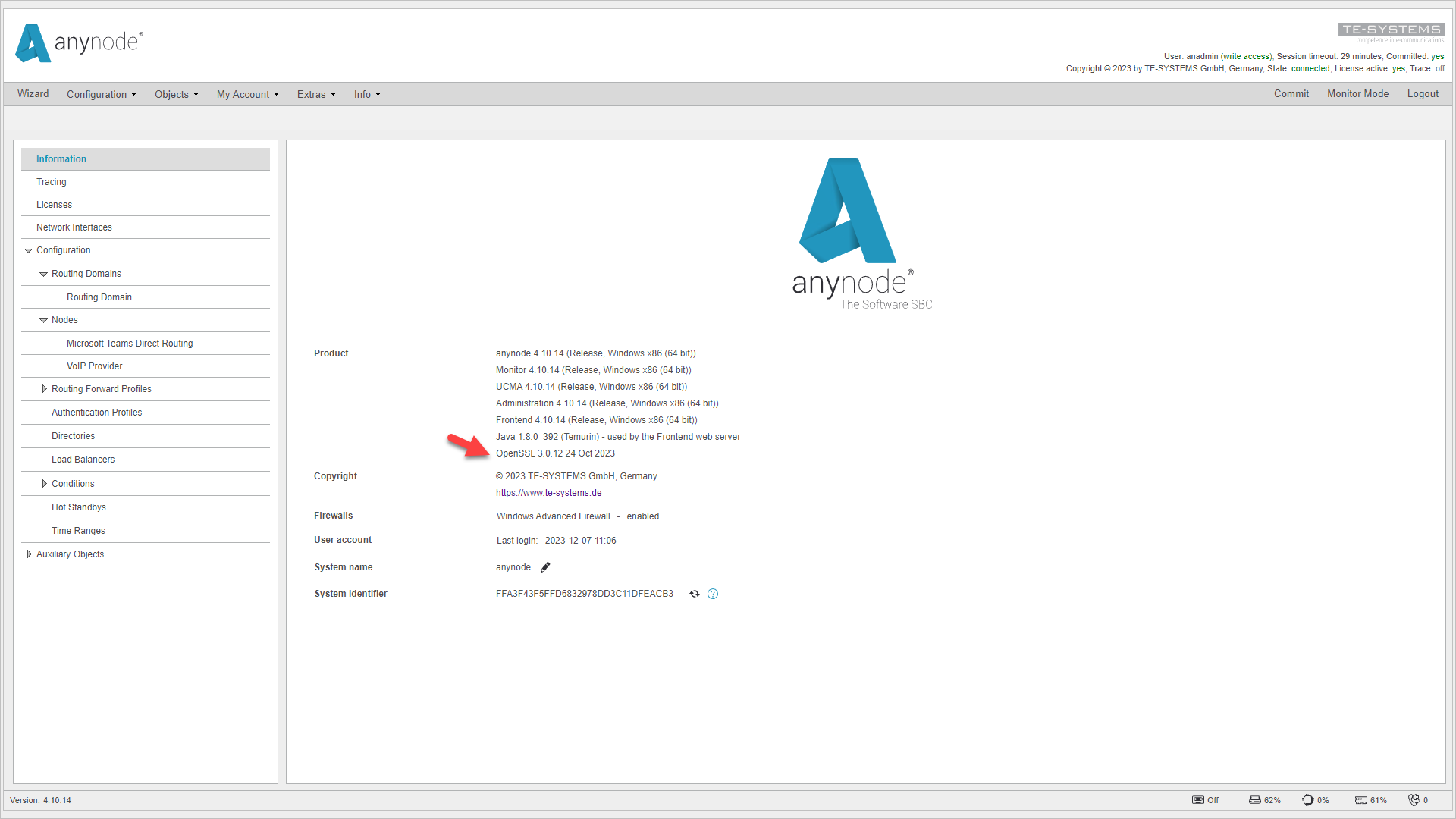This screenshot has width=1456, height=819.
Task: Click the large anynode Software SBC logo
Action: point(862,234)
